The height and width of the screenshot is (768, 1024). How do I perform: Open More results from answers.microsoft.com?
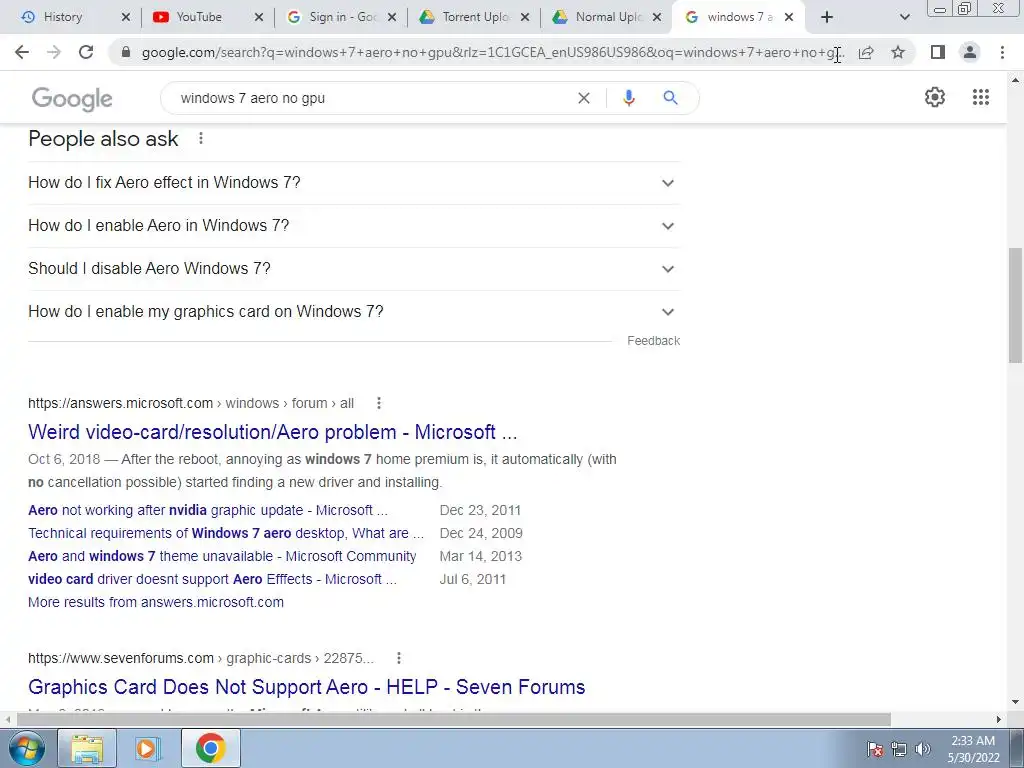tap(155, 602)
